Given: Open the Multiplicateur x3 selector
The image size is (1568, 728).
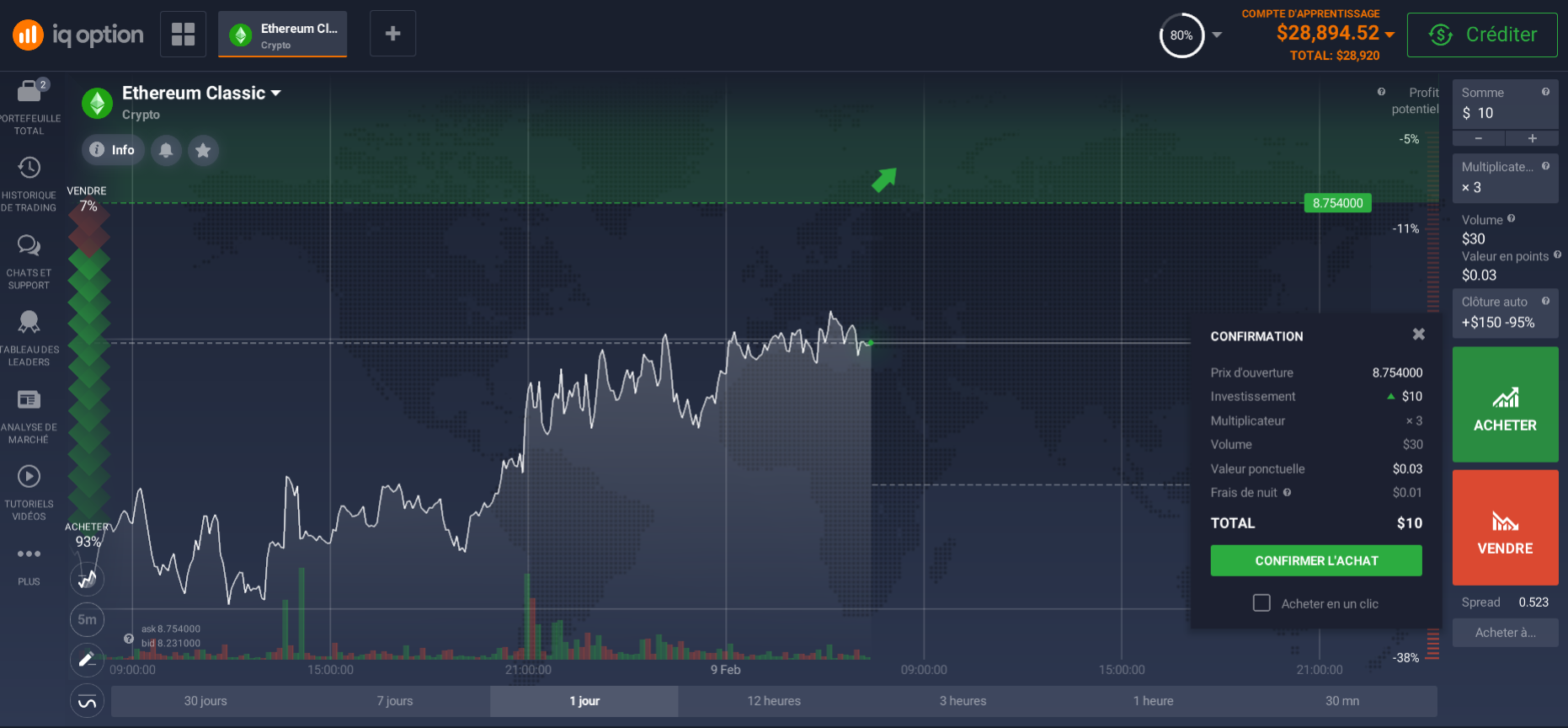Looking at the screenshot, I should [x=1505, y=178].
